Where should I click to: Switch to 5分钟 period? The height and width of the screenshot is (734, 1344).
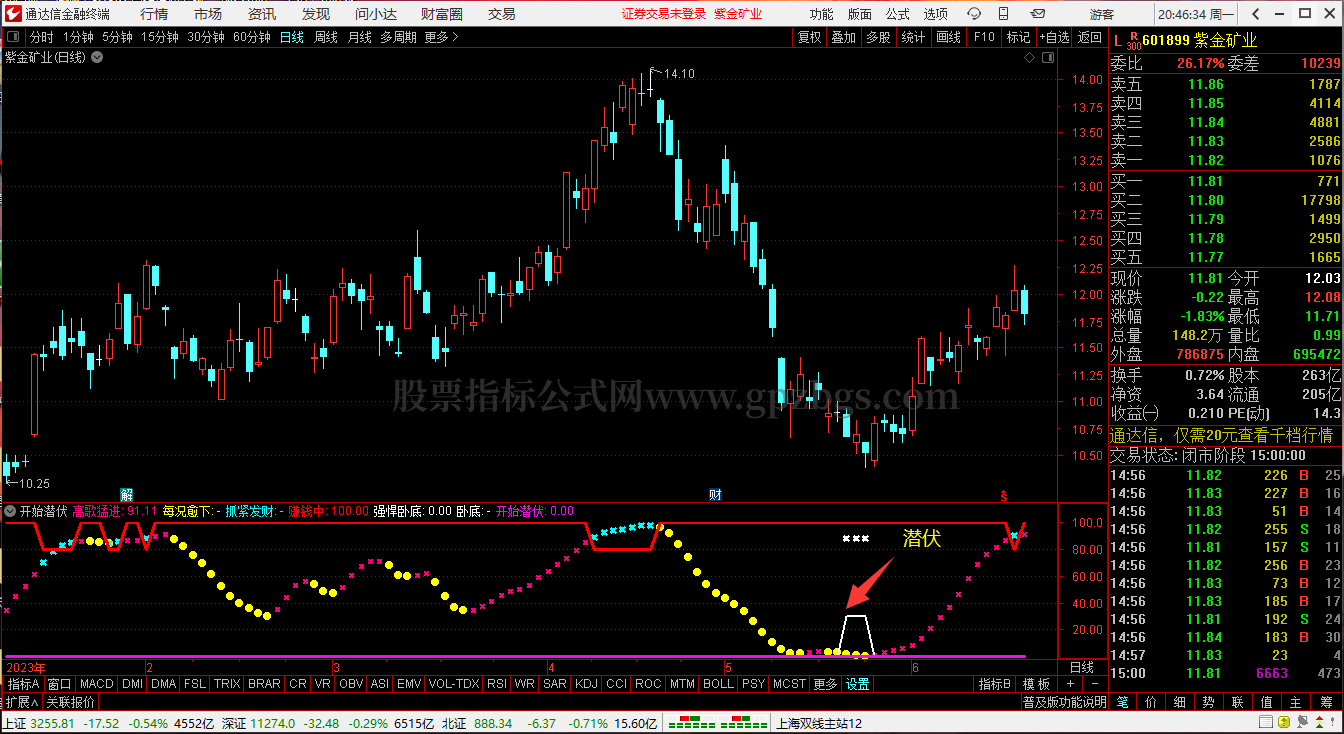tap(117, 37)
